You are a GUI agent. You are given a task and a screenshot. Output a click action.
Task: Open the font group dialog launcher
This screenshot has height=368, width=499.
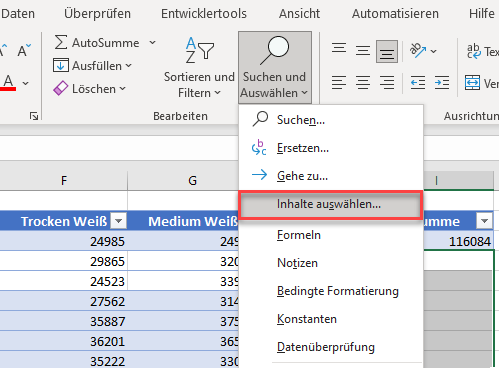(34, 116)
